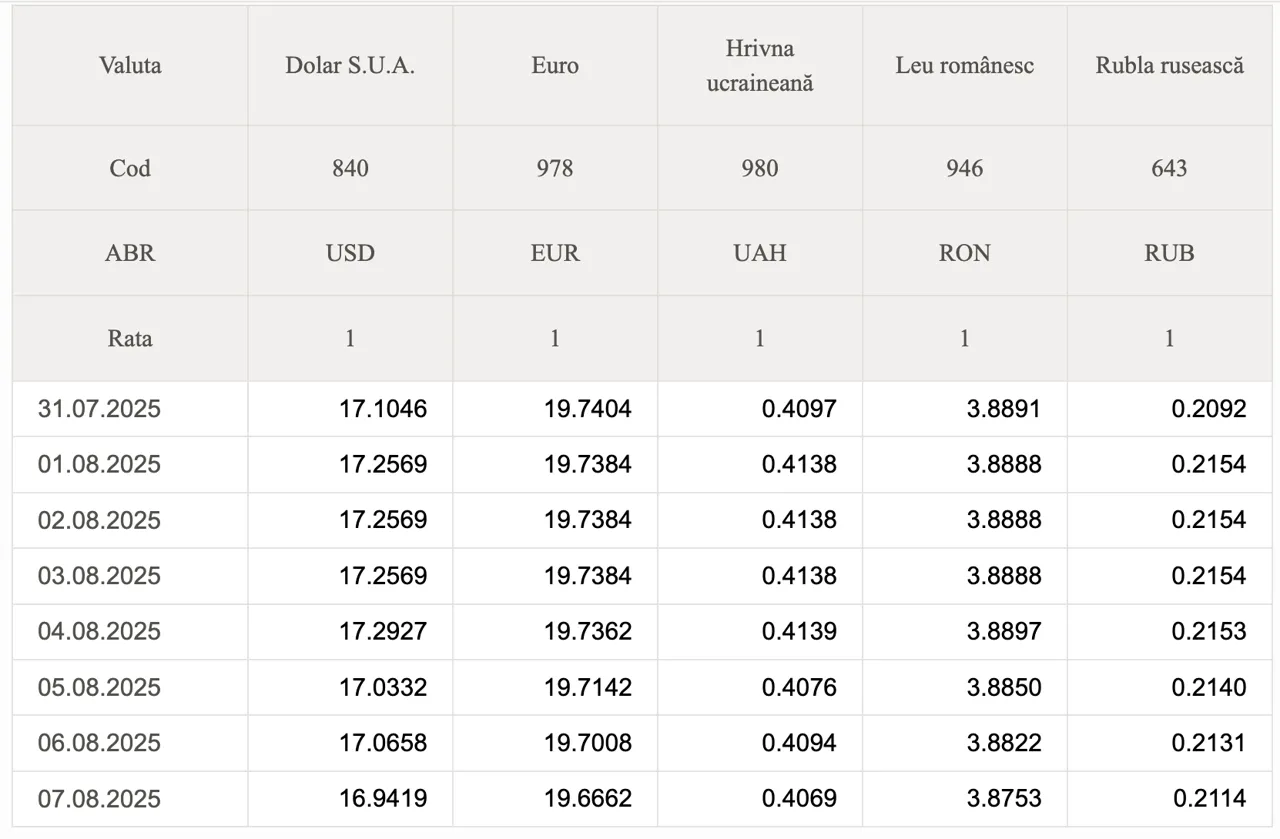
Task: Click the 04.08.2025 date cell
Action: (x=130, y=631)
